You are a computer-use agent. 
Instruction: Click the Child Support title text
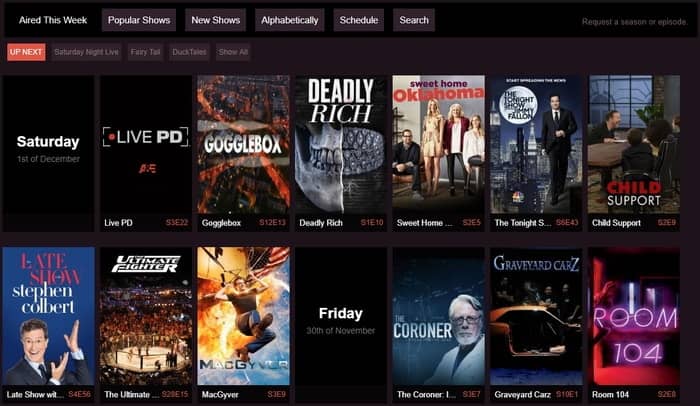[x=616, y=223]
